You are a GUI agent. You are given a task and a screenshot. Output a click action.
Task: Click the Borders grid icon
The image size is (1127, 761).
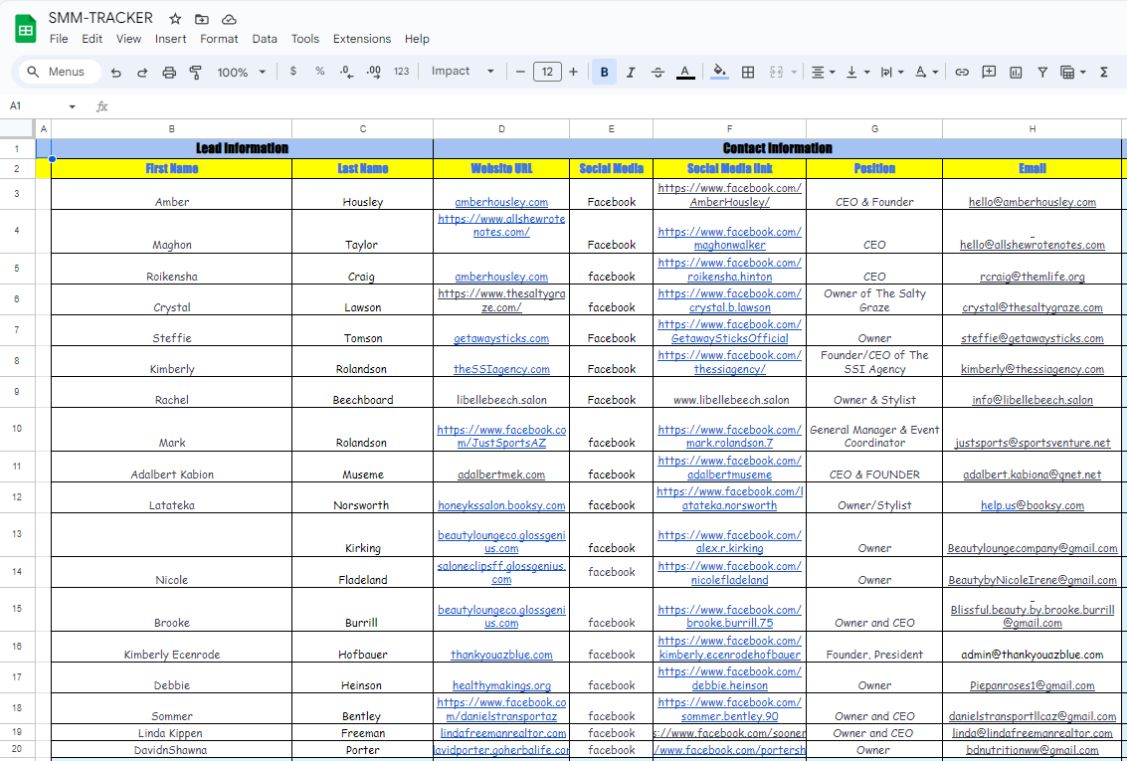[x=748, y=72]
